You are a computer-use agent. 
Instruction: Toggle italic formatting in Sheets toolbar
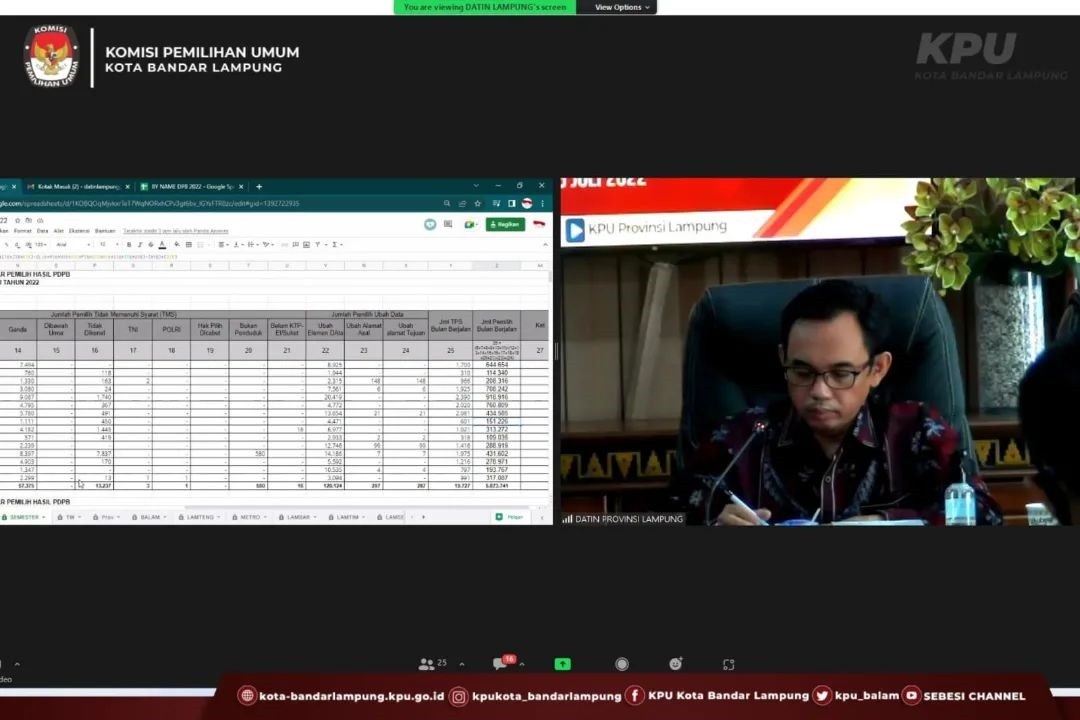pyautogui.click(x=139, y=244)
